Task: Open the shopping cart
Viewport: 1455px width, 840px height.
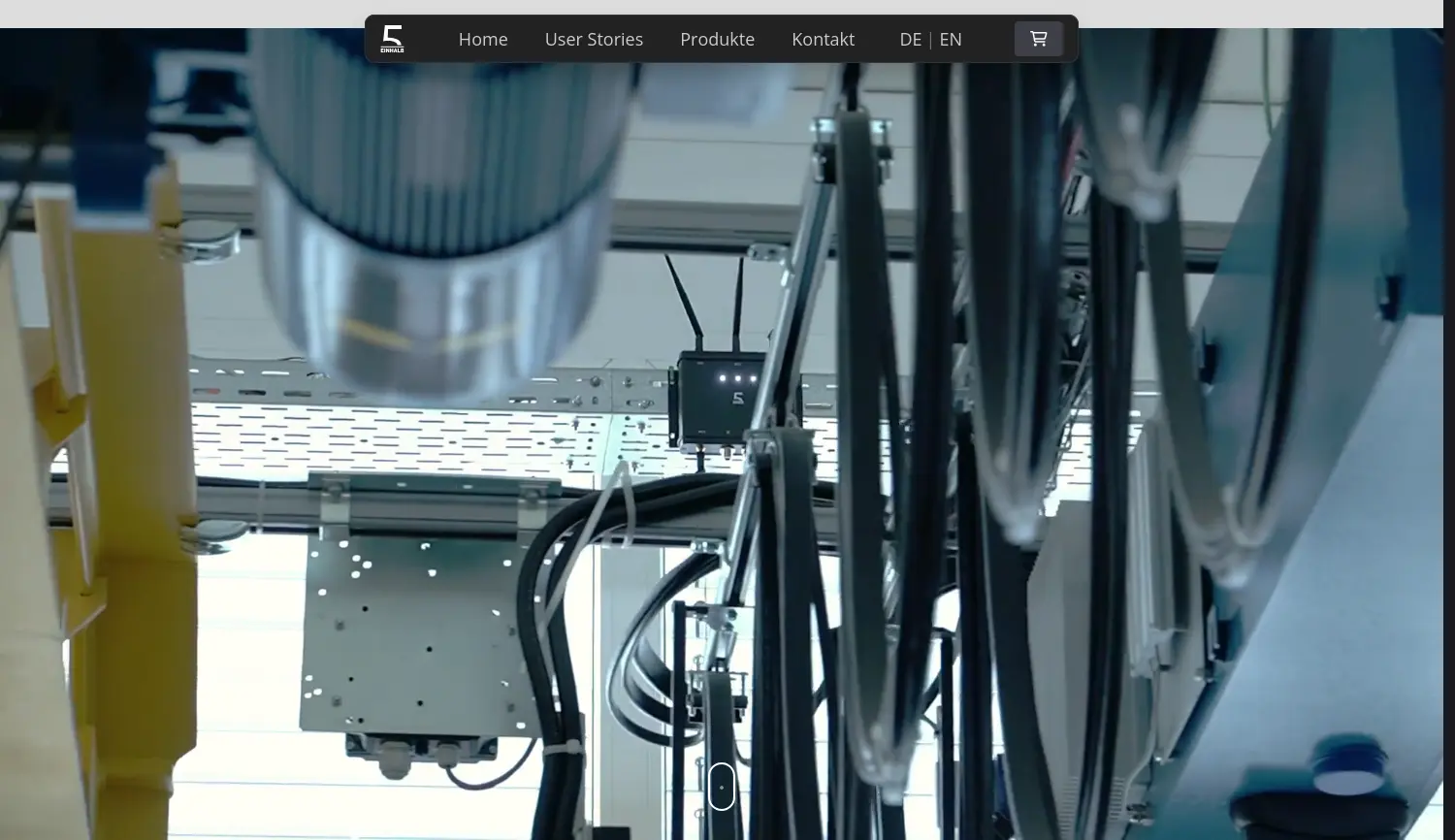Action: pyautogui.click(x=1038, y=39)
